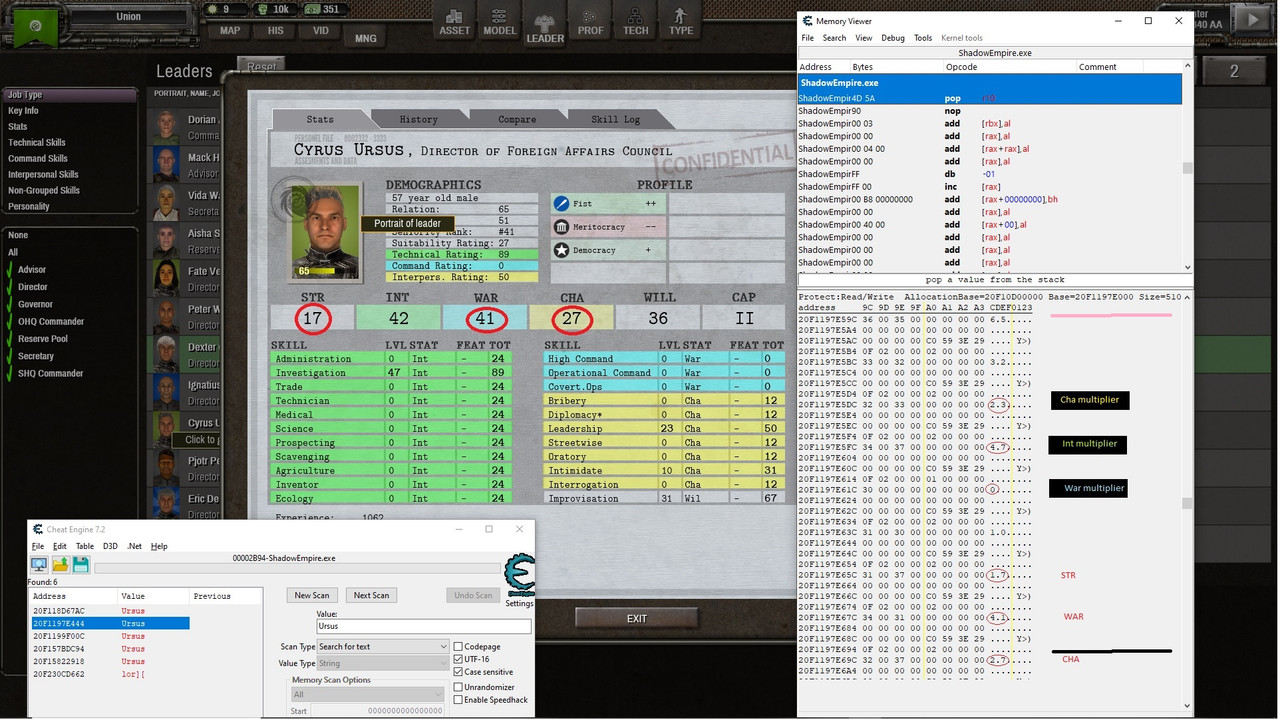
Task: Select Dorian's leader portrait in list
Action: pyautogui.click(x=166, y=127)
